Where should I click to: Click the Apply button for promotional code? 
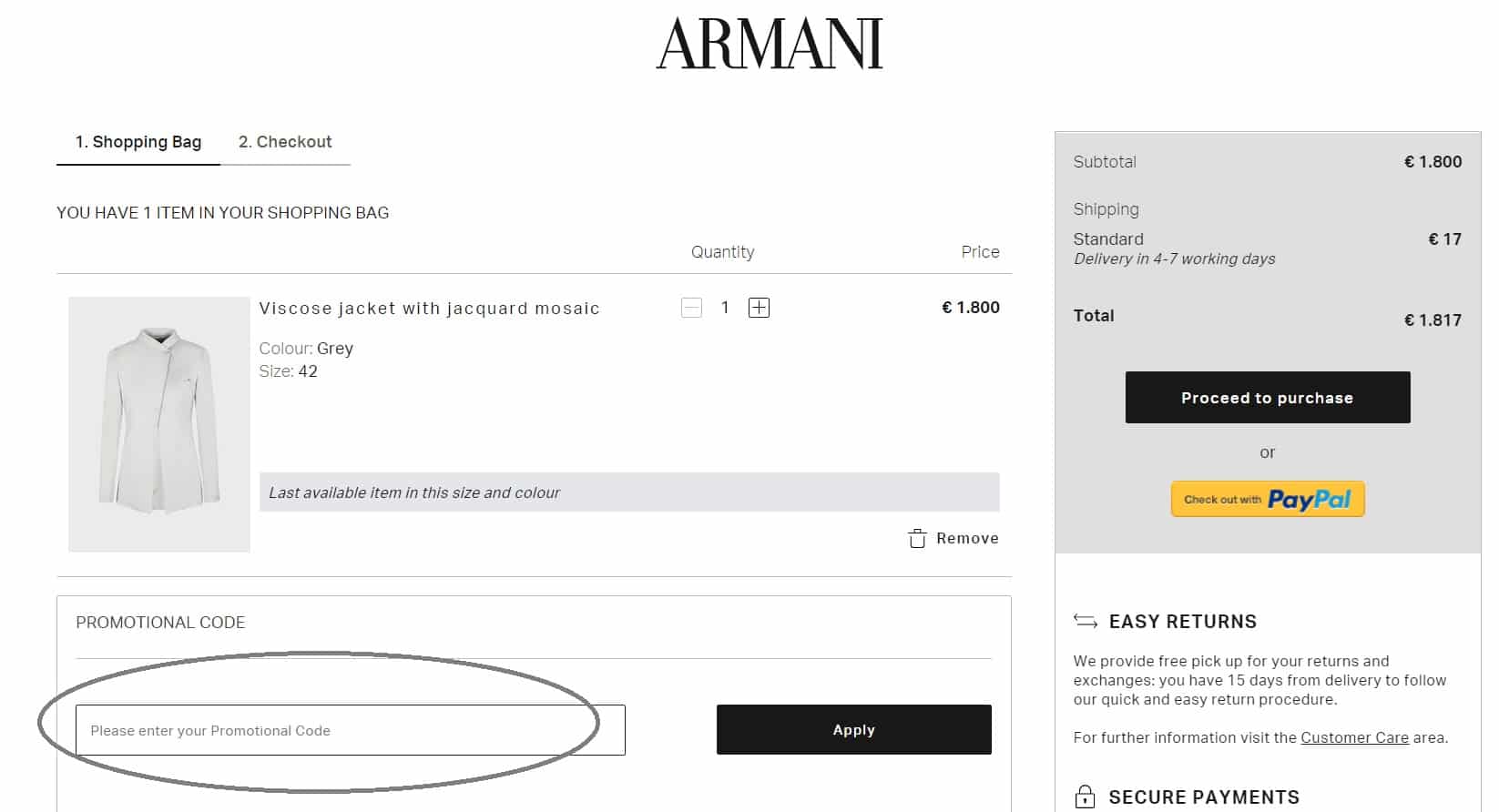pyautogui.click(x=853, y=729)
